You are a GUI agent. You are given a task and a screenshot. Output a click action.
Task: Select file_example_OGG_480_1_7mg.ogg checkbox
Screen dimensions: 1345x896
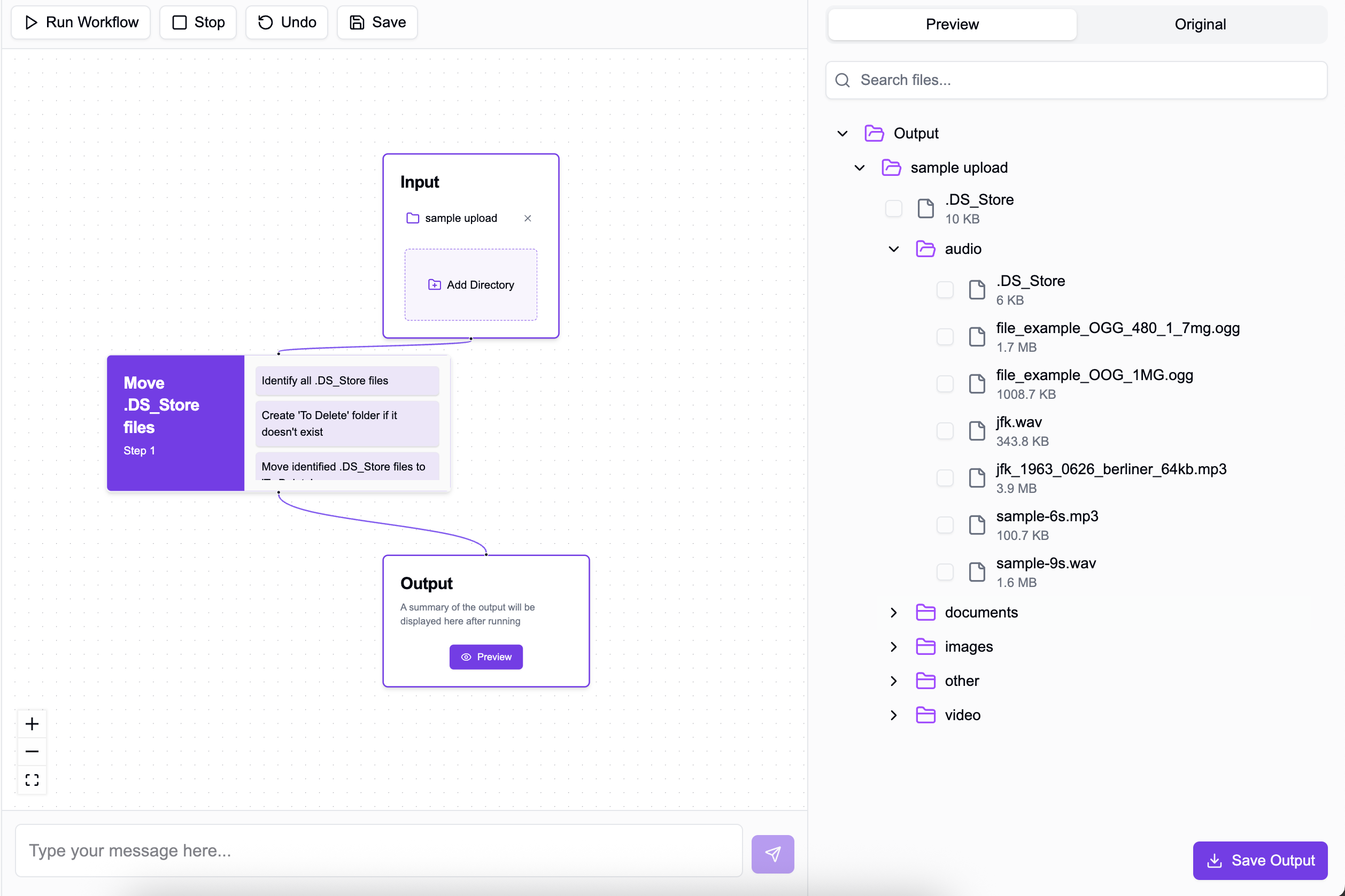[945, 337]
